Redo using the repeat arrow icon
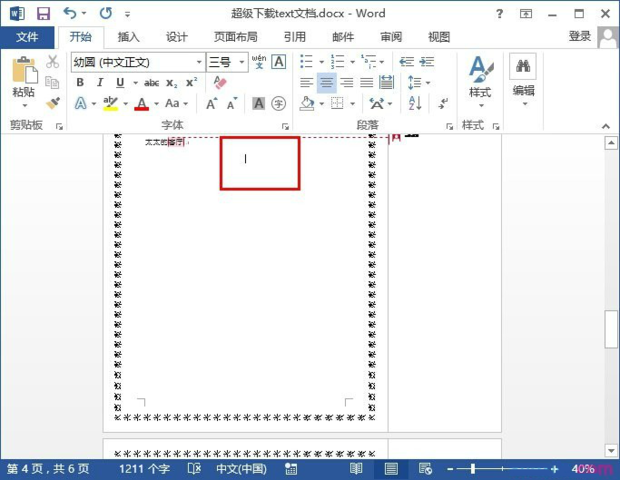Screen dimensions: 620x480 click(106, 14)
